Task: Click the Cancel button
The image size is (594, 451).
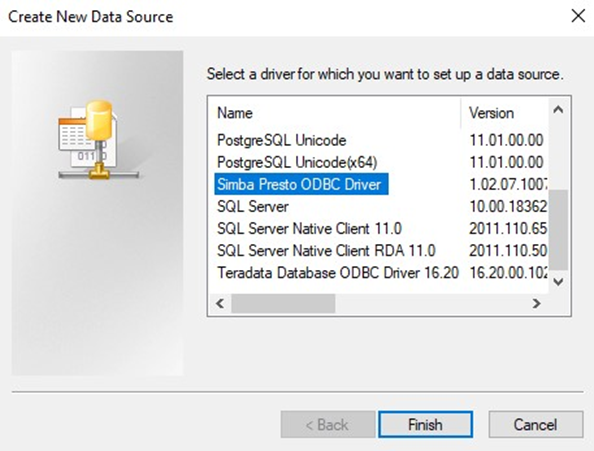Action: (536, 424)
